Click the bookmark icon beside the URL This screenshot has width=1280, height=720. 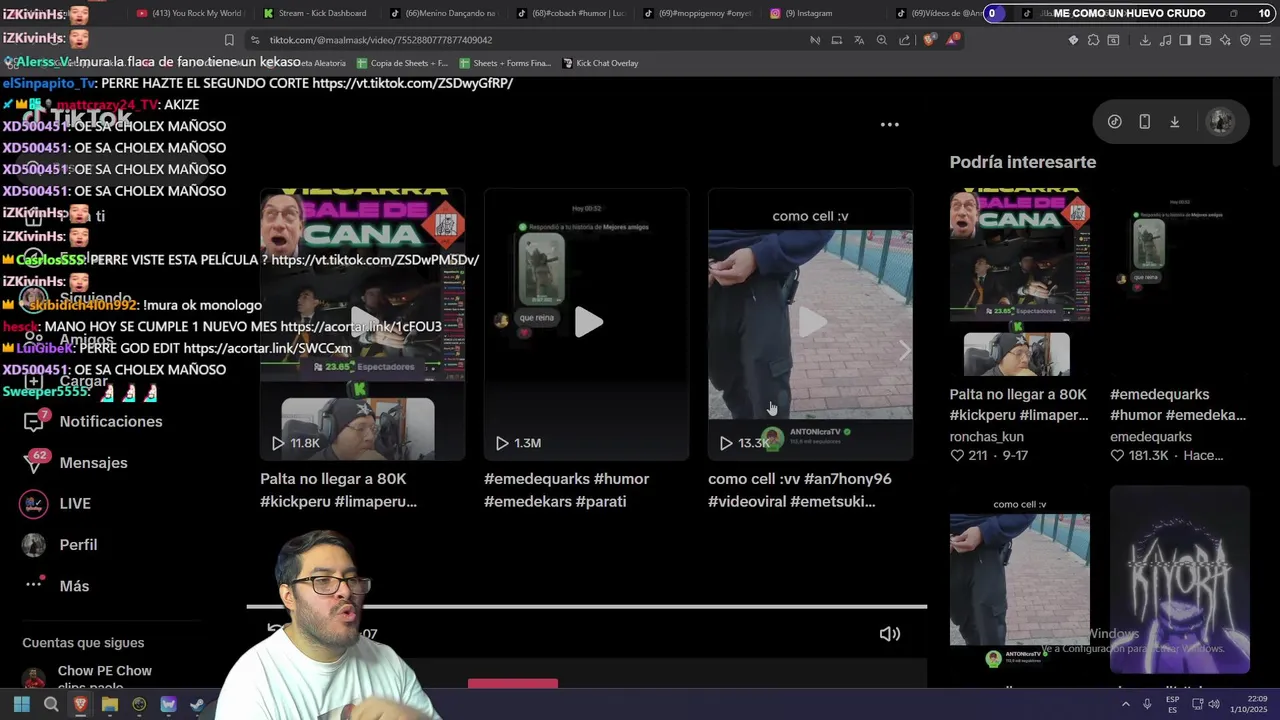[229, 40]
